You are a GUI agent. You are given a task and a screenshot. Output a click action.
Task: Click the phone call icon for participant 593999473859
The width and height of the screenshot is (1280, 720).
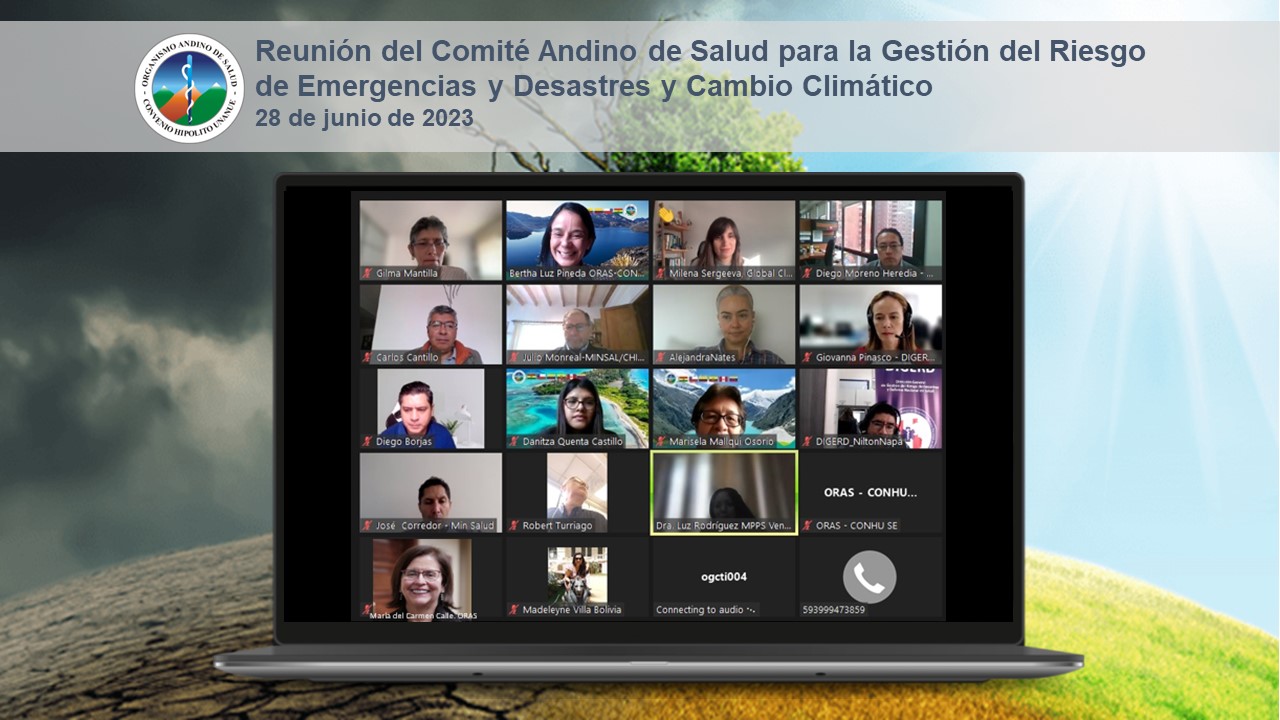(869, 577)
